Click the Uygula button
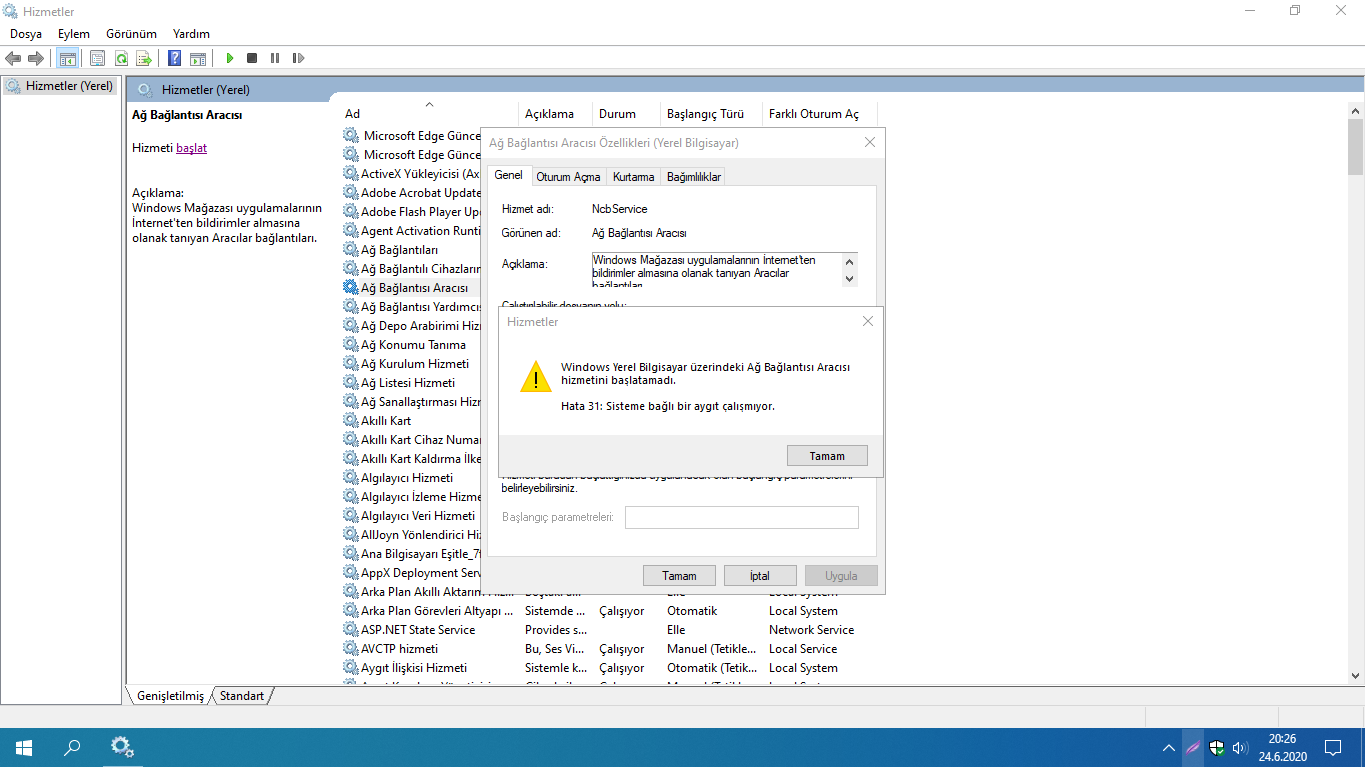 click(x=841, y=576)
